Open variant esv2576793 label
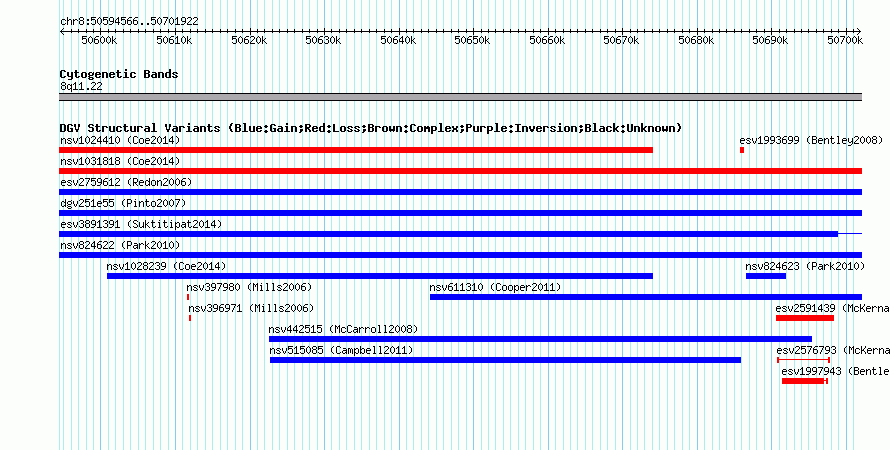The width and height of the screenshot is (890, 450). (x=833, y=350)
